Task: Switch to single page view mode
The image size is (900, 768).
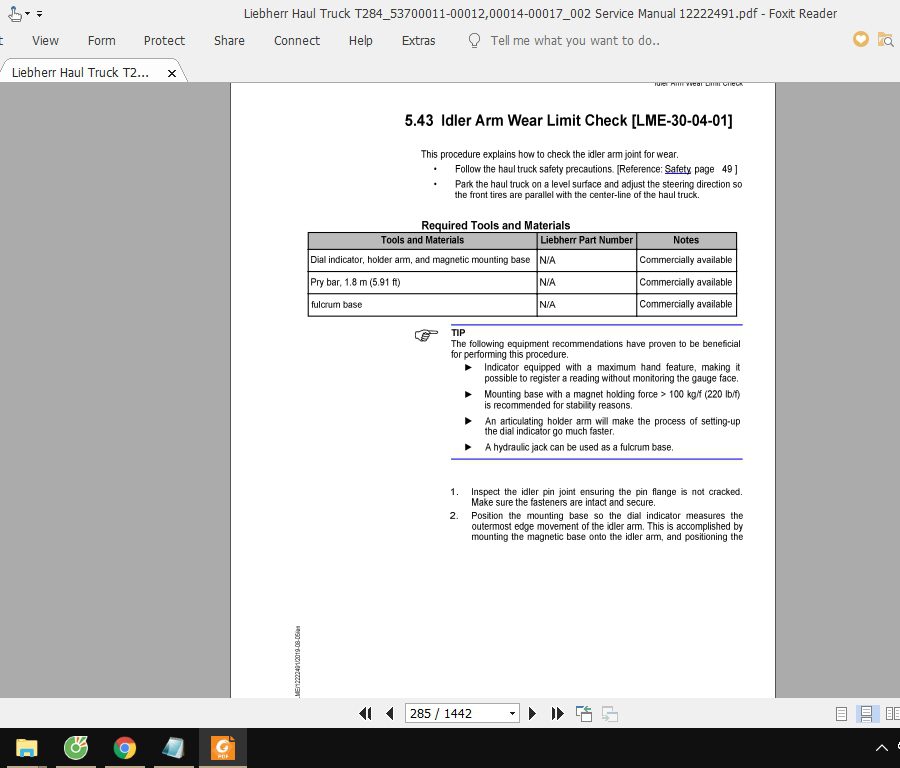Action: pos(841,714)
